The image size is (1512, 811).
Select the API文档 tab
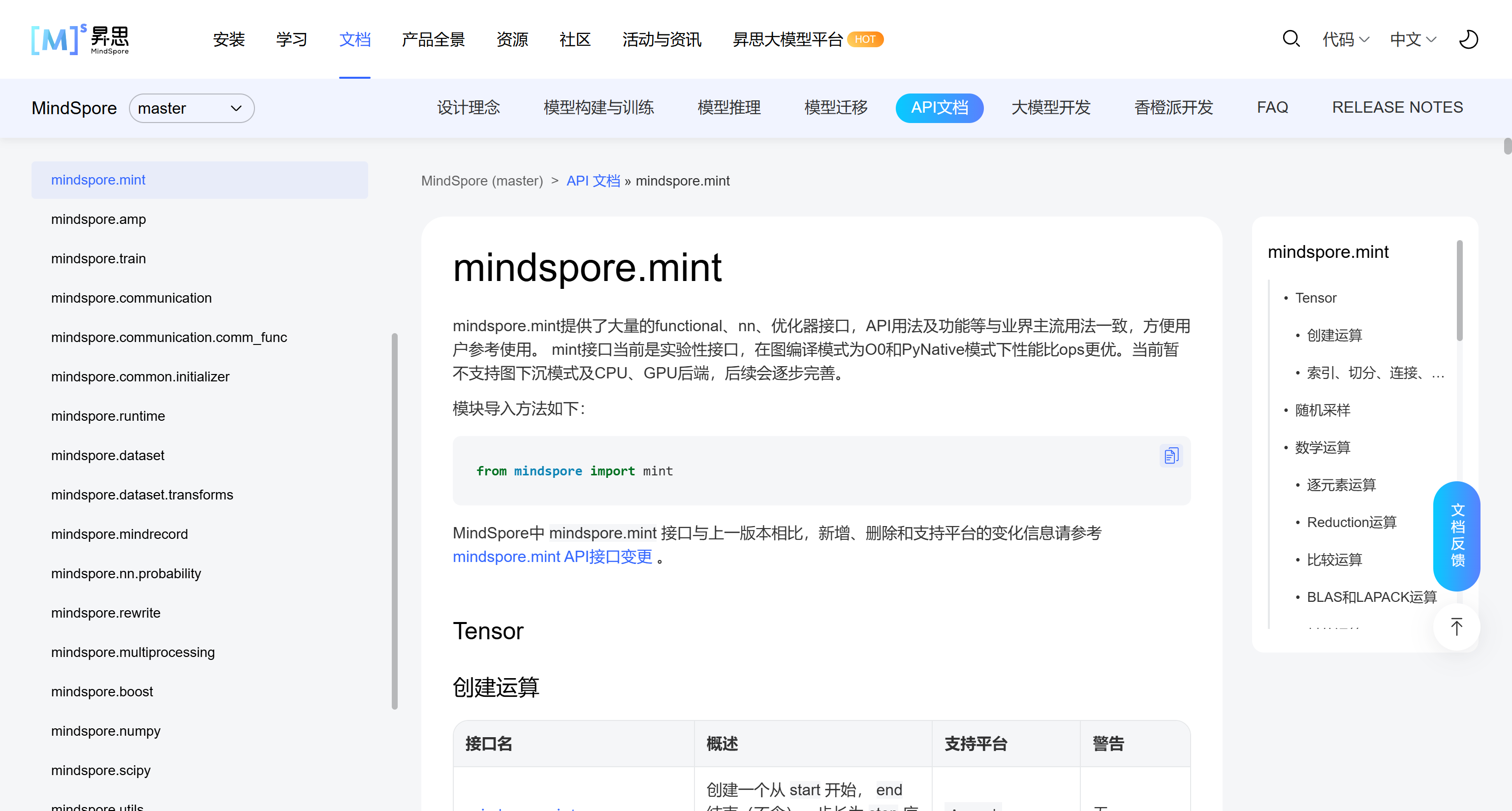coord(939,108)
